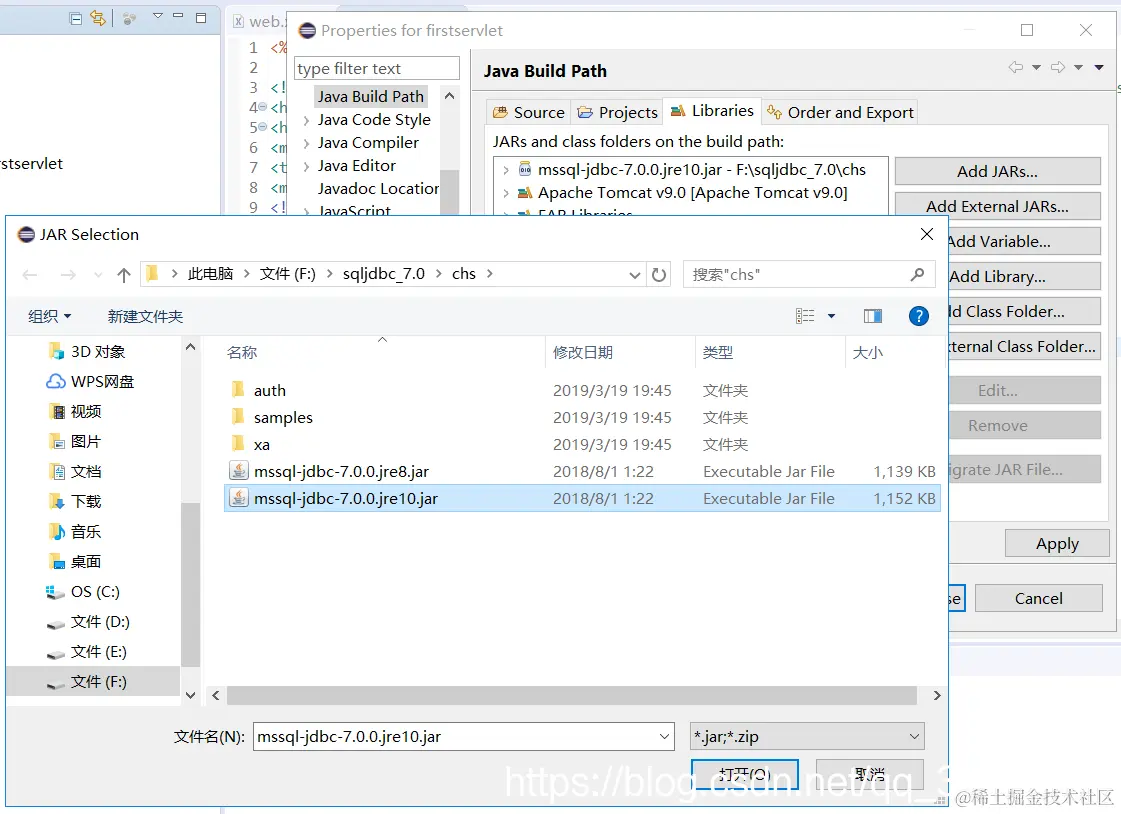Select 文件 (F:) drive
This screenshot has width=1121, height=814.
click(93, 682)
